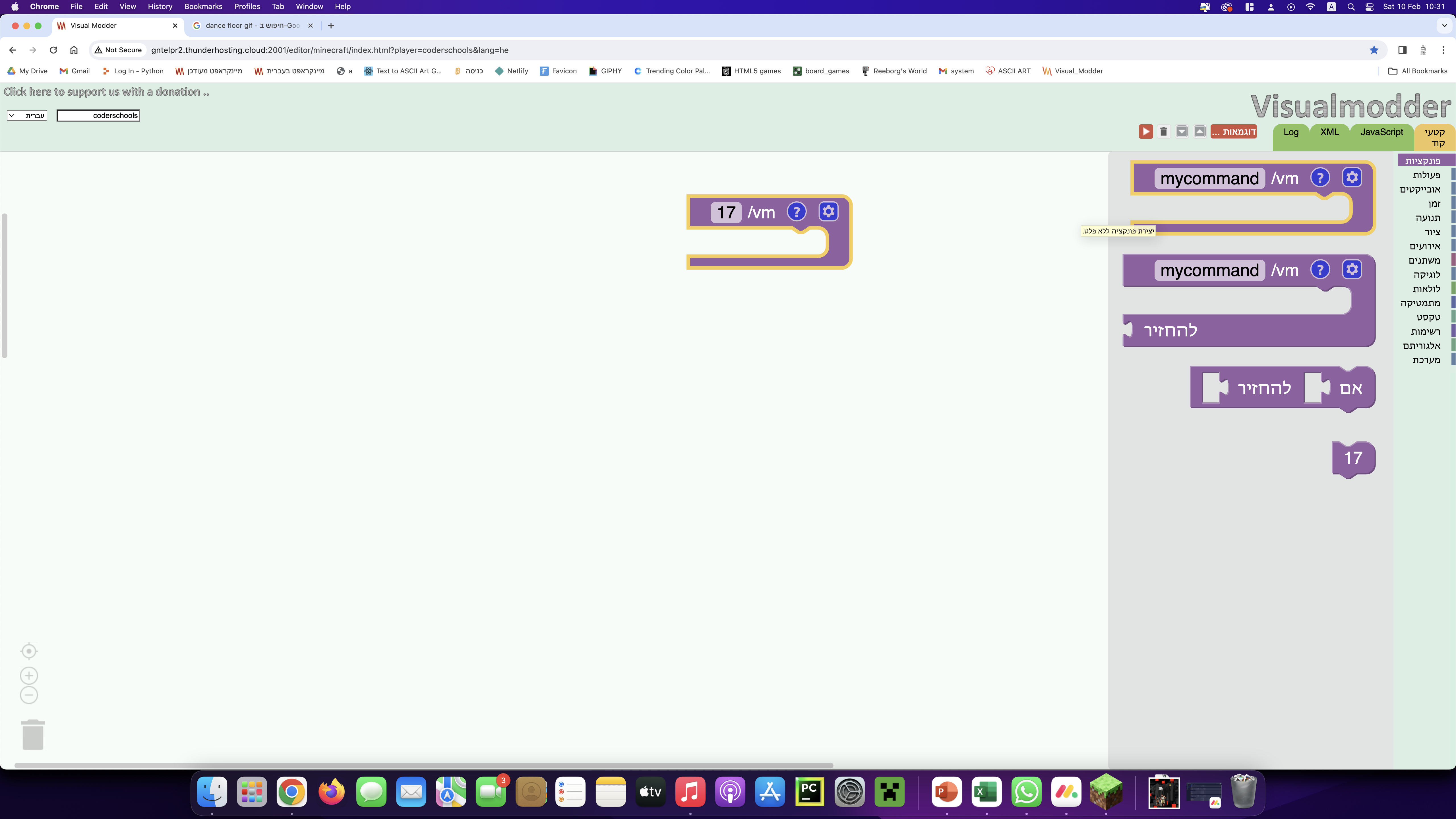
Task: Switch to the dance floor gif tab
Action: (253, 25)
